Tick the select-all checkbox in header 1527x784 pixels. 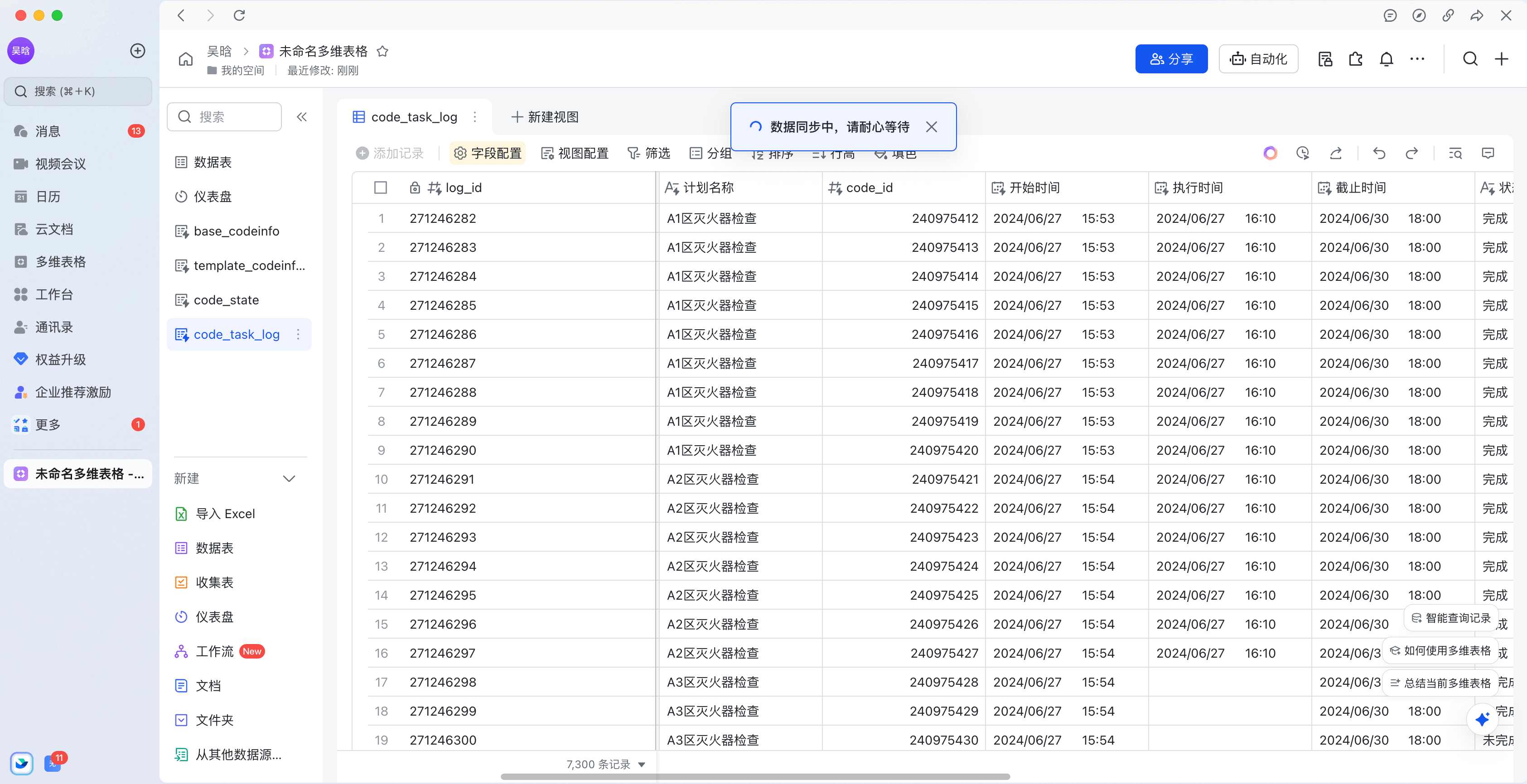pyautogui.click(x=381, y=188)
